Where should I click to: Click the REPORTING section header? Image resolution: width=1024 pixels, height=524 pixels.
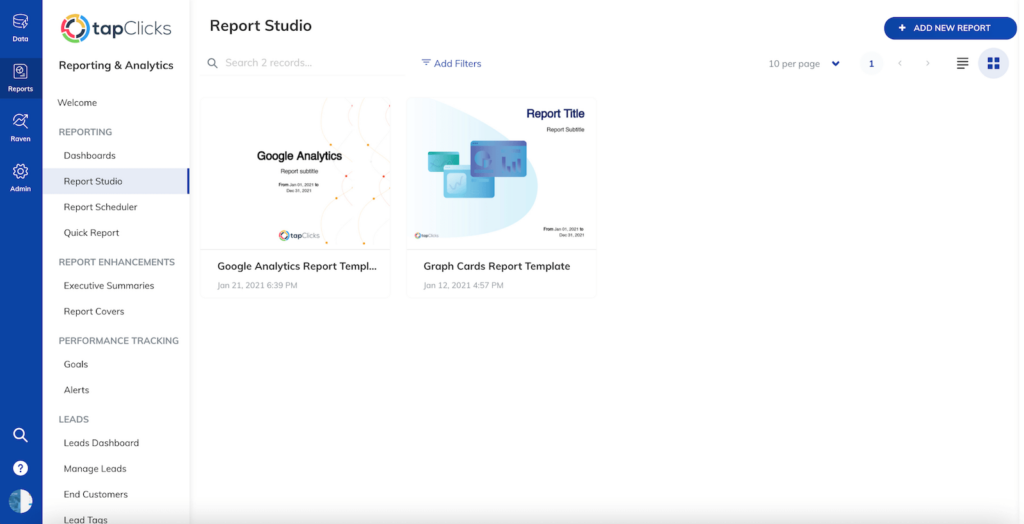pos(86,132)
